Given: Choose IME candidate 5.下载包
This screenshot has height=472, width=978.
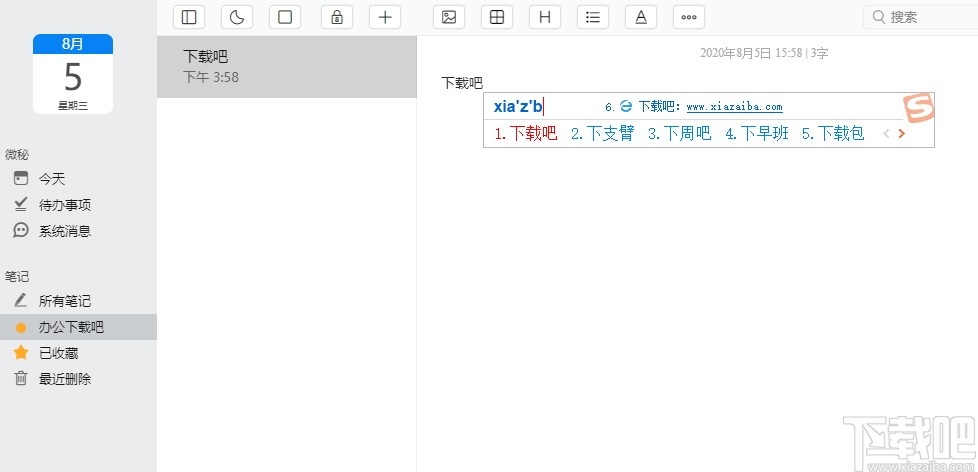Looking at the screenshot, I should (x=833, y=133).
